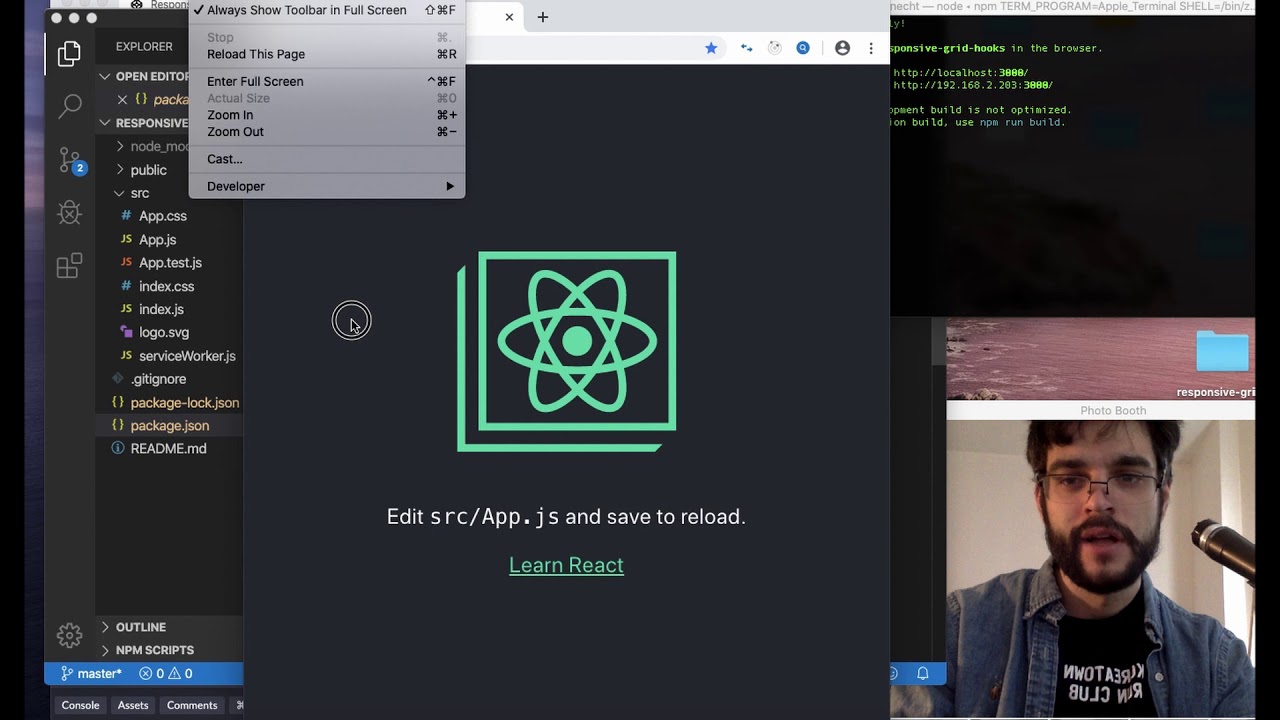Choose Reload This Page from the menu
Image resolution: width=1280 pixels, height=720 pixels.
[326, 54]
